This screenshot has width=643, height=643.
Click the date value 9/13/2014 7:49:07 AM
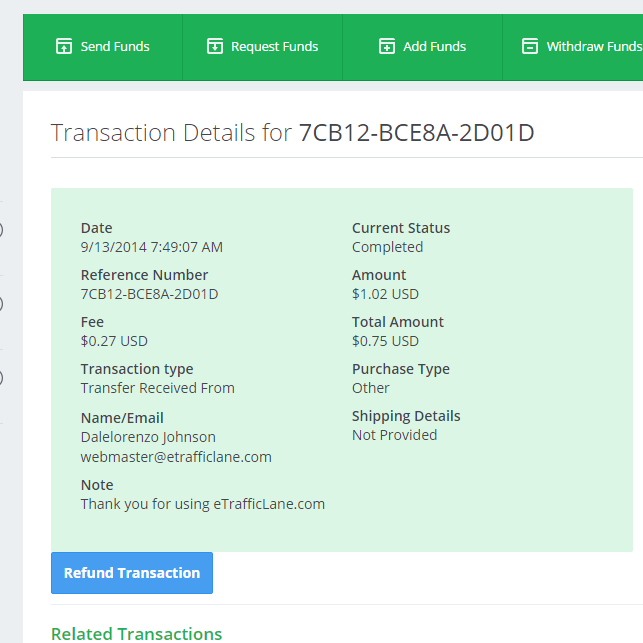tap(152, 247)
